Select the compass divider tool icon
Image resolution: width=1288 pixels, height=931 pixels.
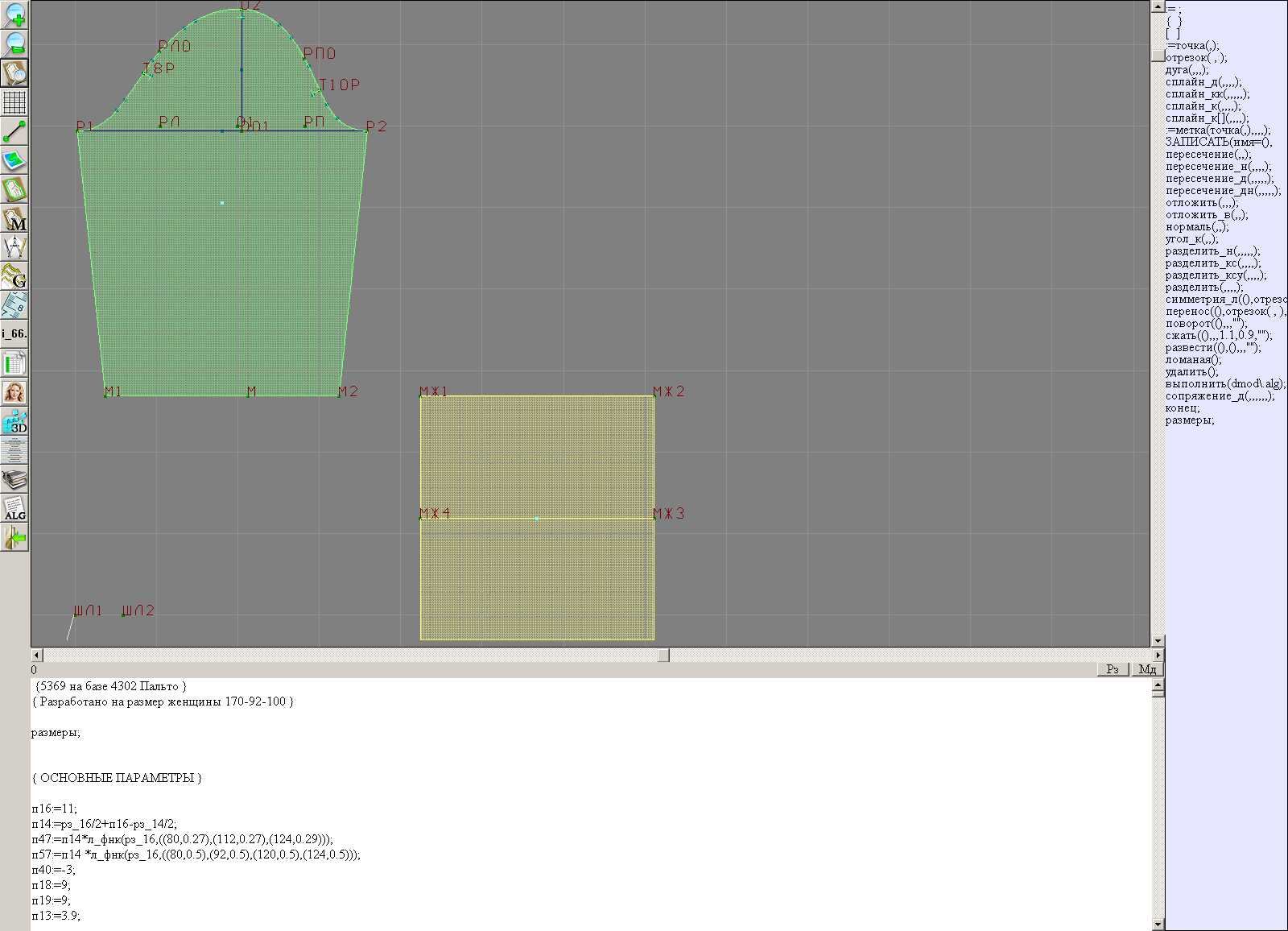14,247
